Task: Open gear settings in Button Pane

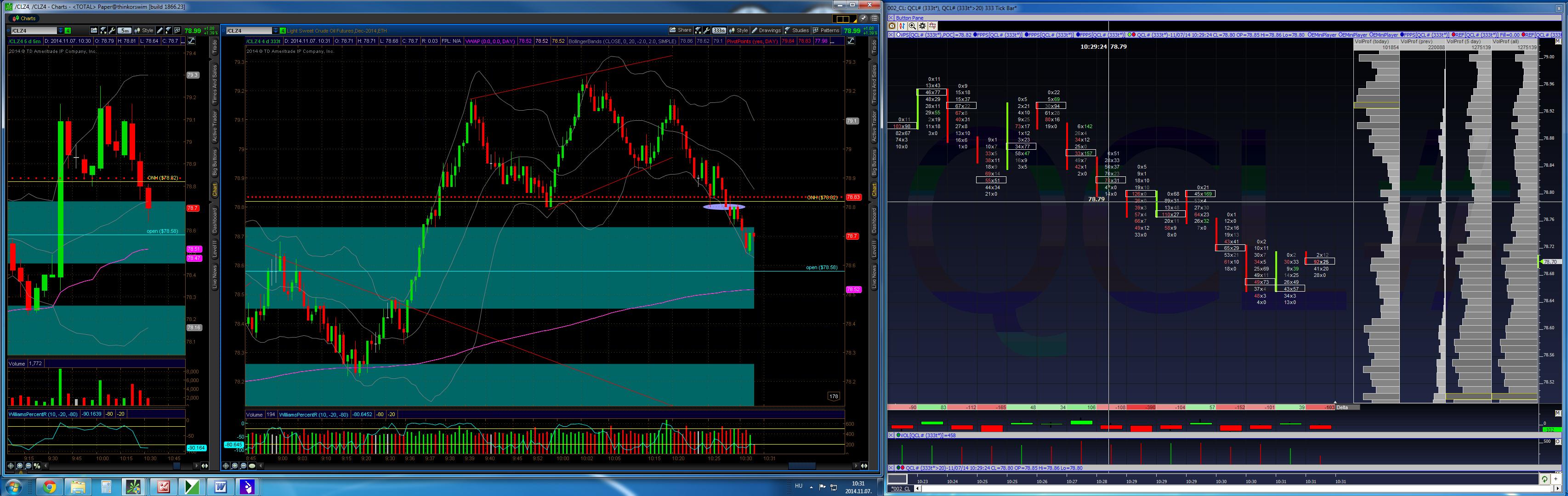Action: (x=922, y=26)
